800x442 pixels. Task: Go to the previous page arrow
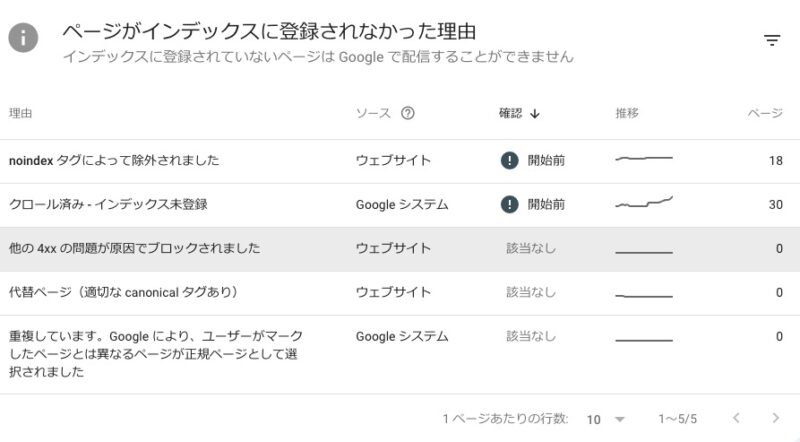(736, 418)
